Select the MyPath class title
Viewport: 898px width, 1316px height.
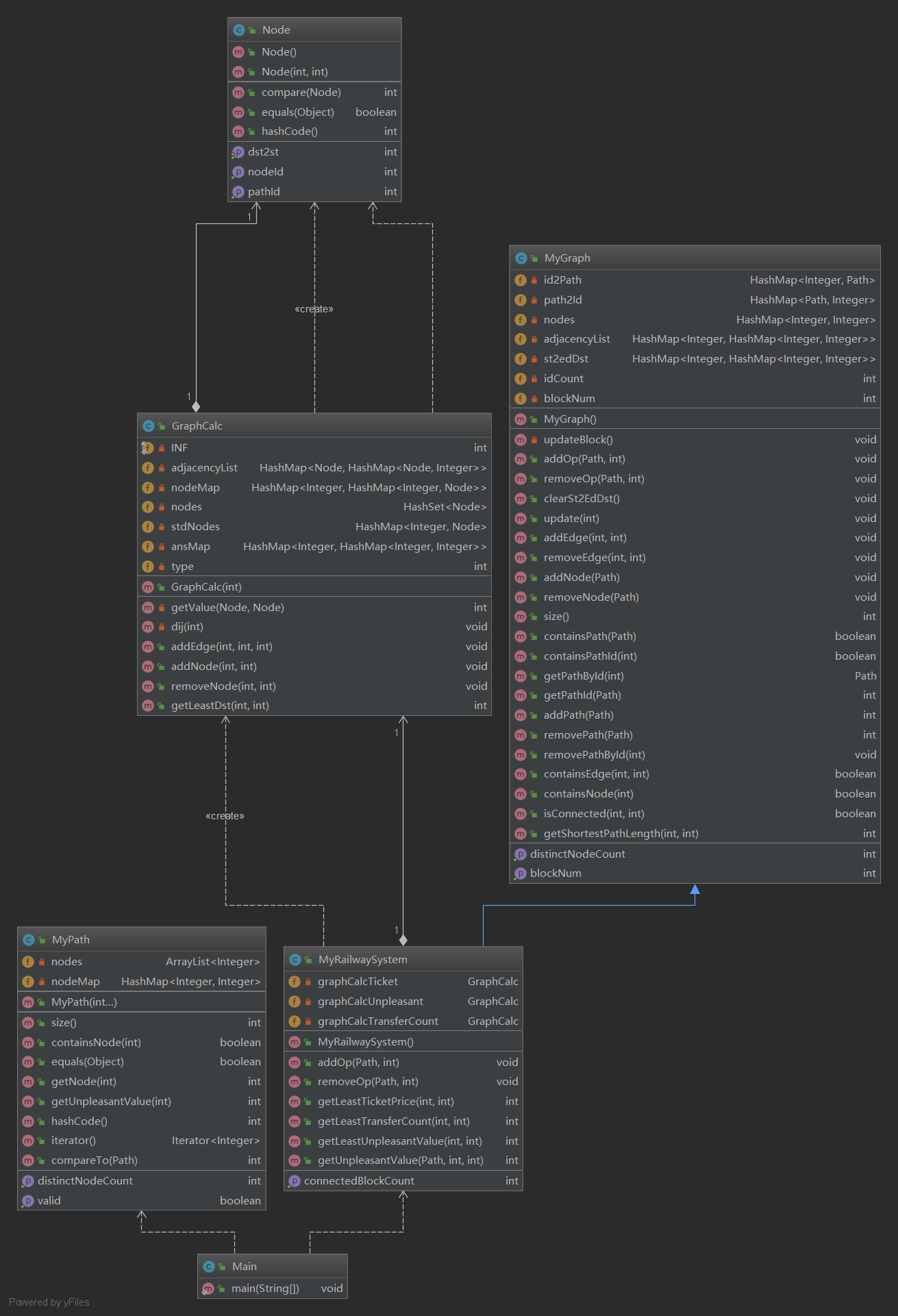(x=71, y=940)
